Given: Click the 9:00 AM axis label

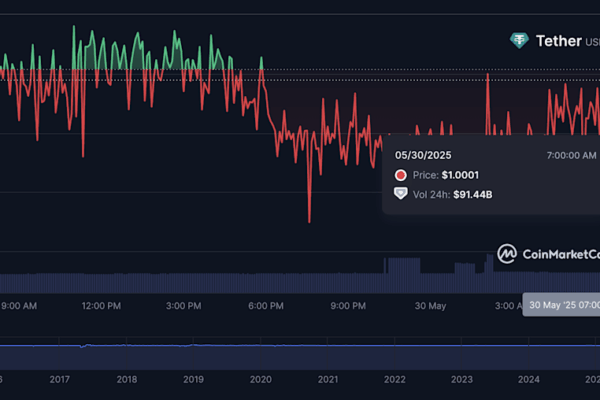Looking at the screenshot, I should pyautogui.click(x=19, y=306).
